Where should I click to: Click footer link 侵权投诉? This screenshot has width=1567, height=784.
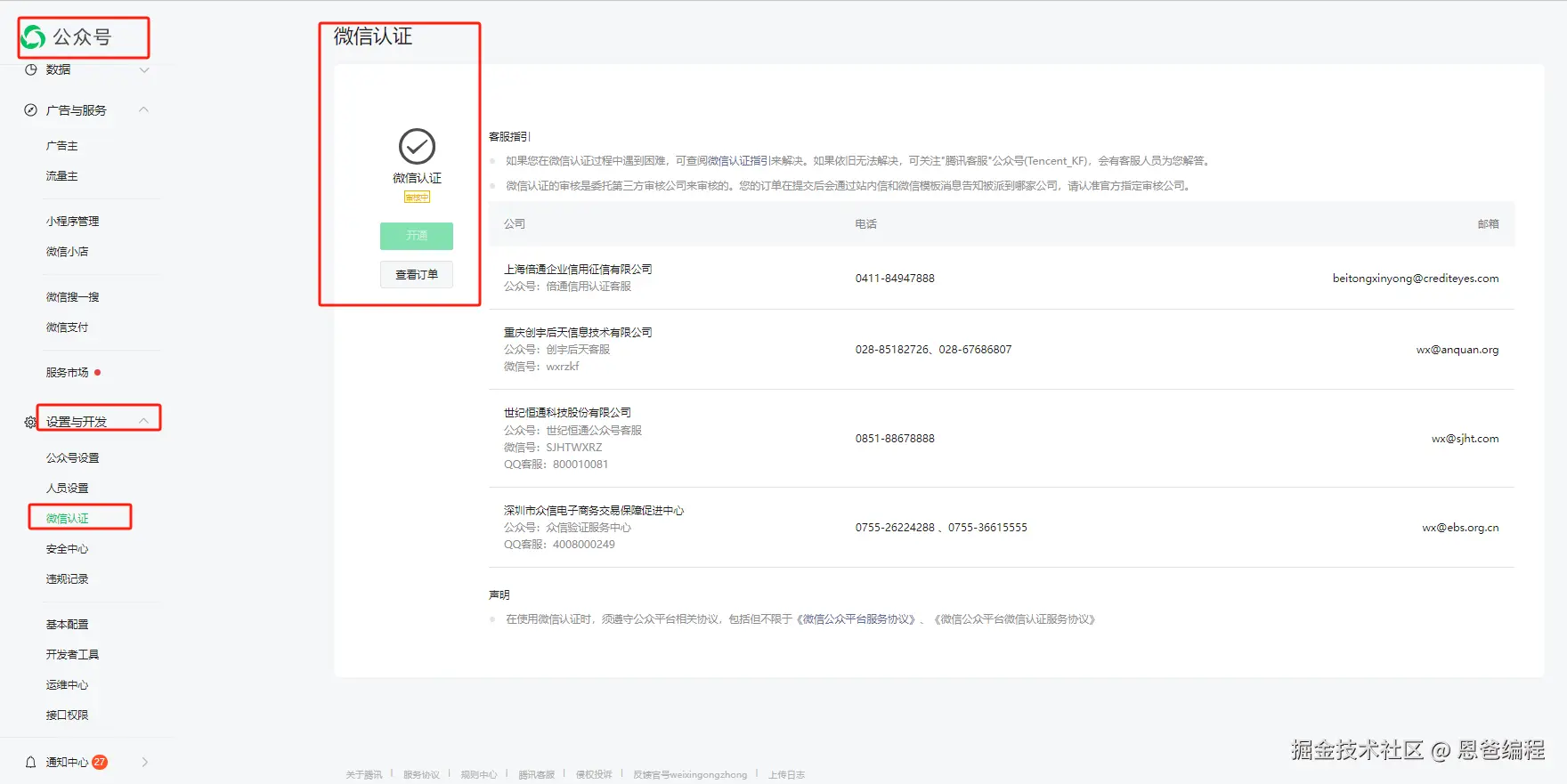[x=594, y=775]
